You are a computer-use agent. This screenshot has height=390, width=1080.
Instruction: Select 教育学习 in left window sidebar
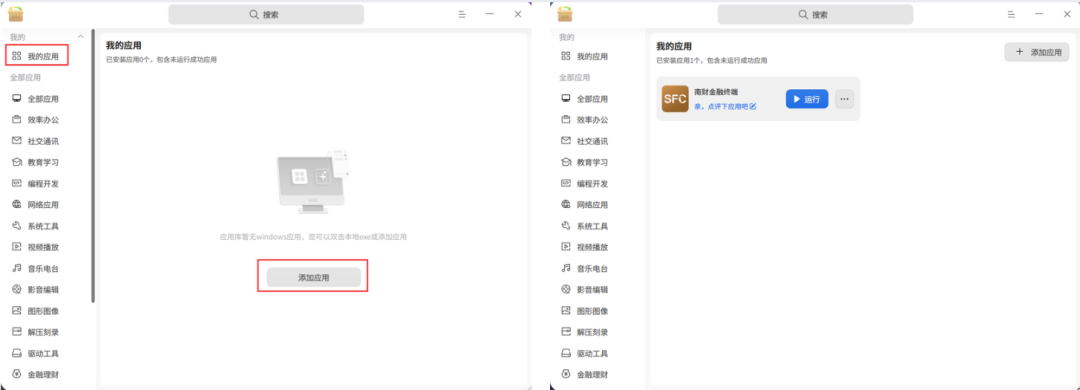click(37, 162)
